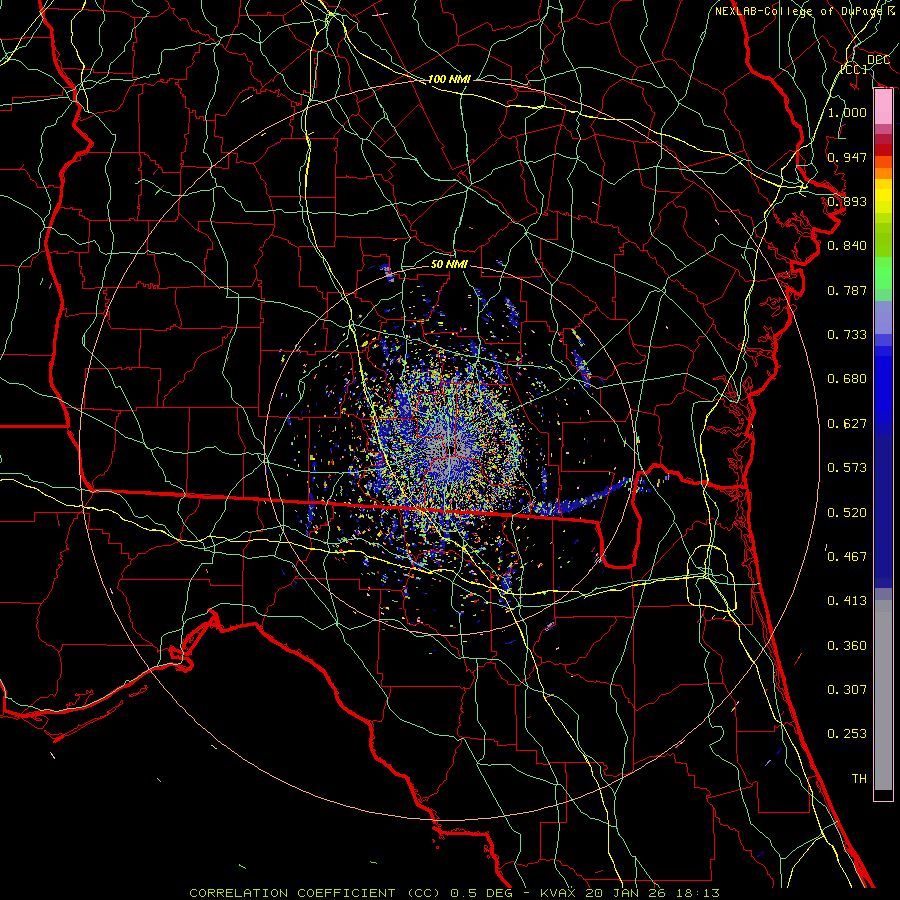Click the 0.360 legend value
The width and height of the screenshot is (900, 900).
click(x=847, y=646)
